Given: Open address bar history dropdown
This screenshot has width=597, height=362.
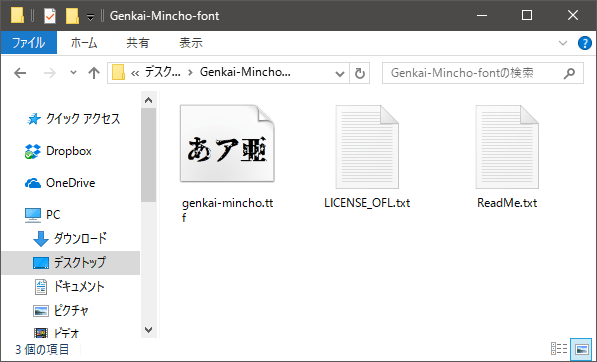Looking at the screenshot, I should (x=340, y=73).
